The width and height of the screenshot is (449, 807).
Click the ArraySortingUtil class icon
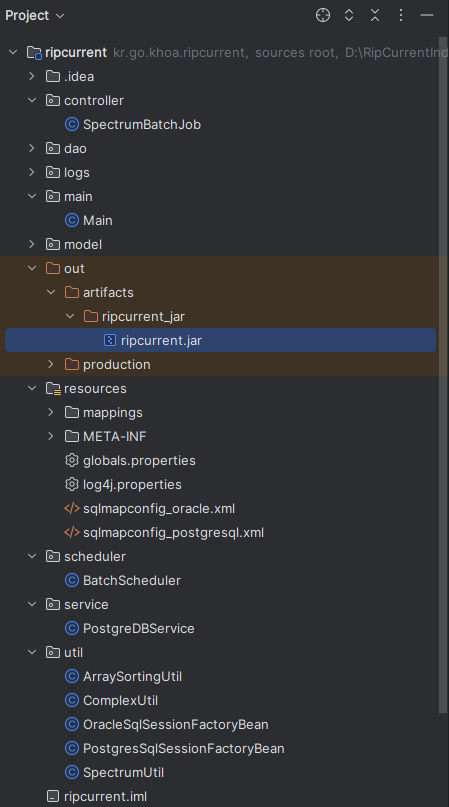(x=72, y=677)
